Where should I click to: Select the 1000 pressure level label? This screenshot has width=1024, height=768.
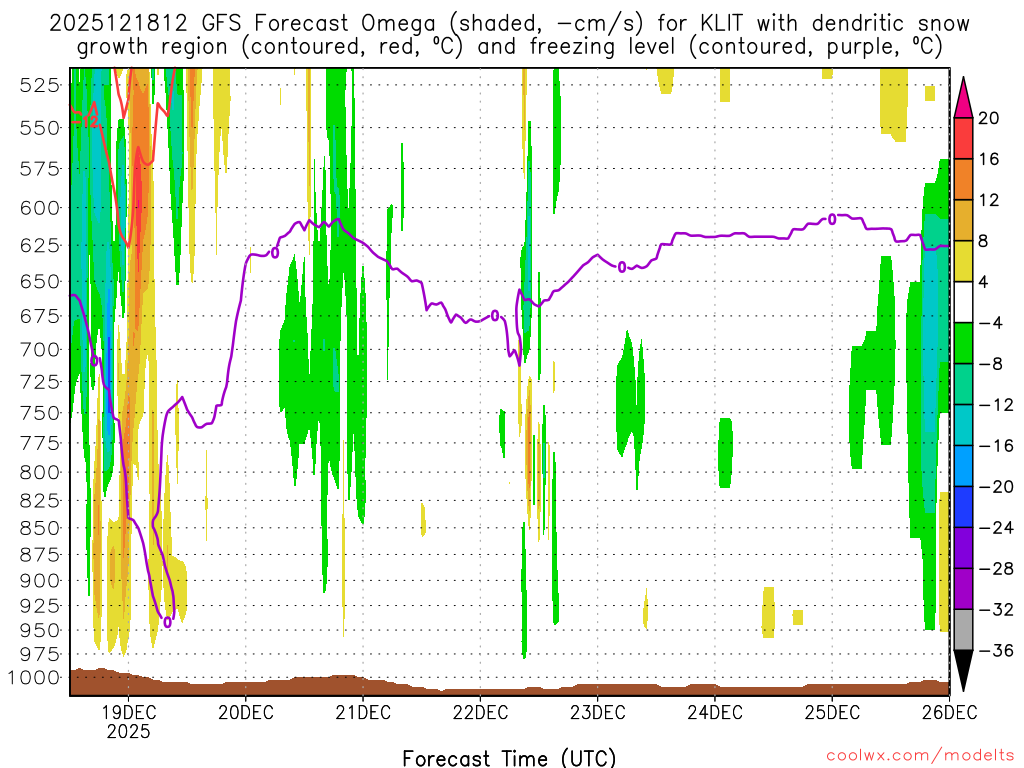34,677
